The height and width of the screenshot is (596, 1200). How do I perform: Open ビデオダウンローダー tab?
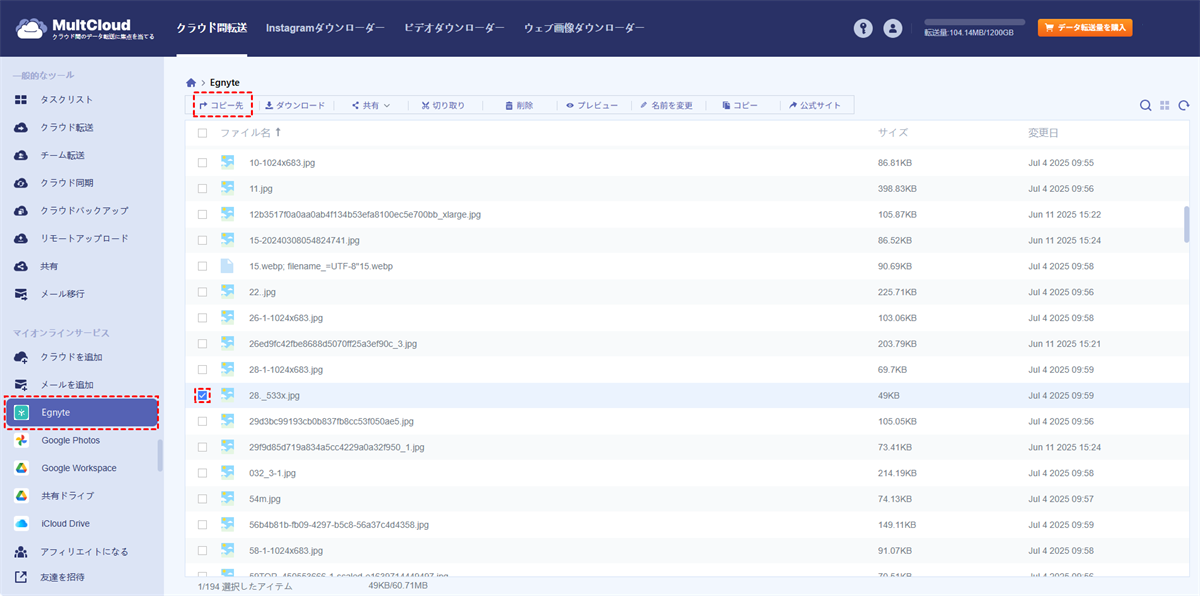pyautogui.click(x=454, y=28)
